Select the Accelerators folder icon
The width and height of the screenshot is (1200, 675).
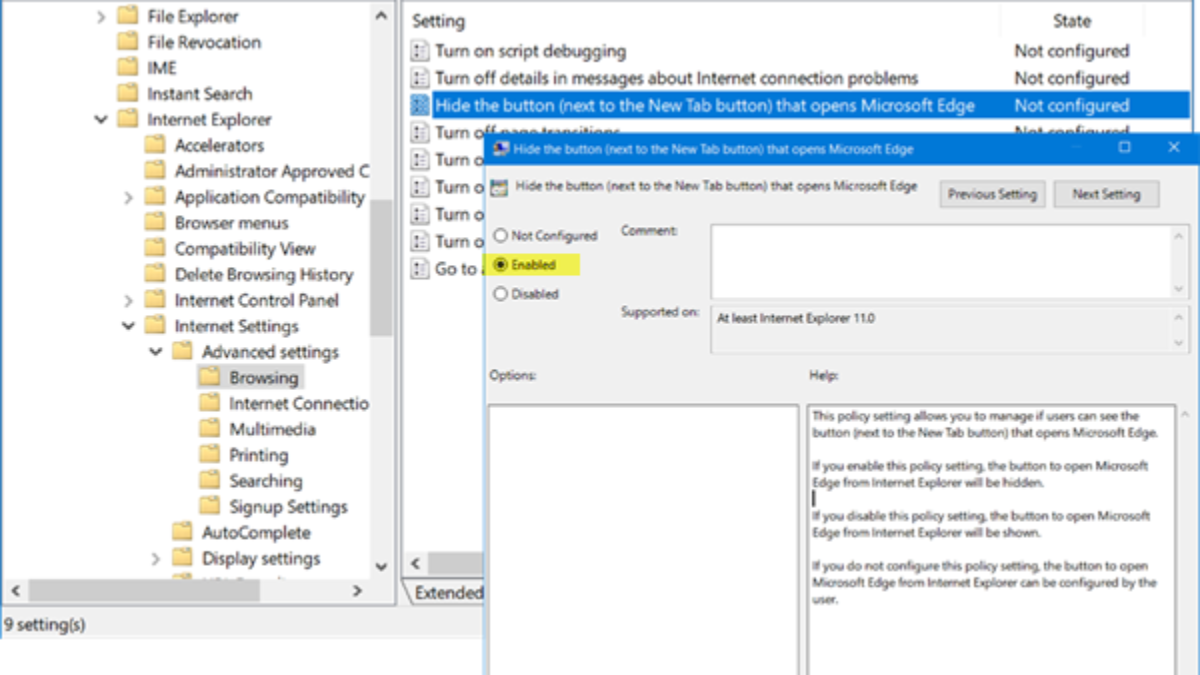click(x=154, y=146)
